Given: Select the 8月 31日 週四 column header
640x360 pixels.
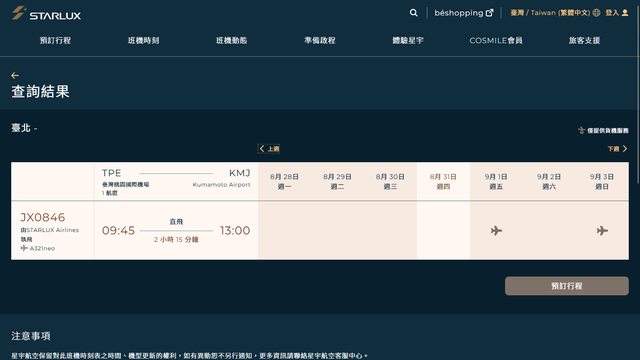Looking at the screenshot, I should 443,181.
